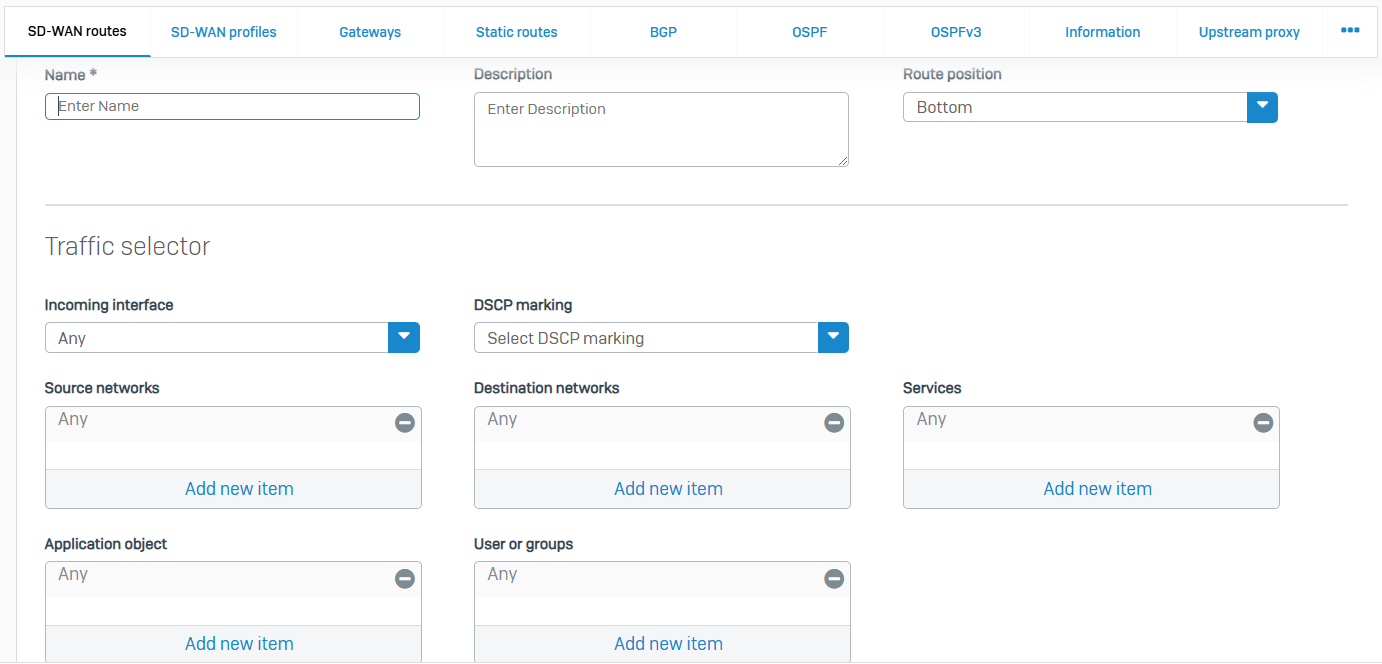Image resolution: width=1382 pixels, height=664 pixels.
Task: Click the Name input field
Action: (232, 106)
